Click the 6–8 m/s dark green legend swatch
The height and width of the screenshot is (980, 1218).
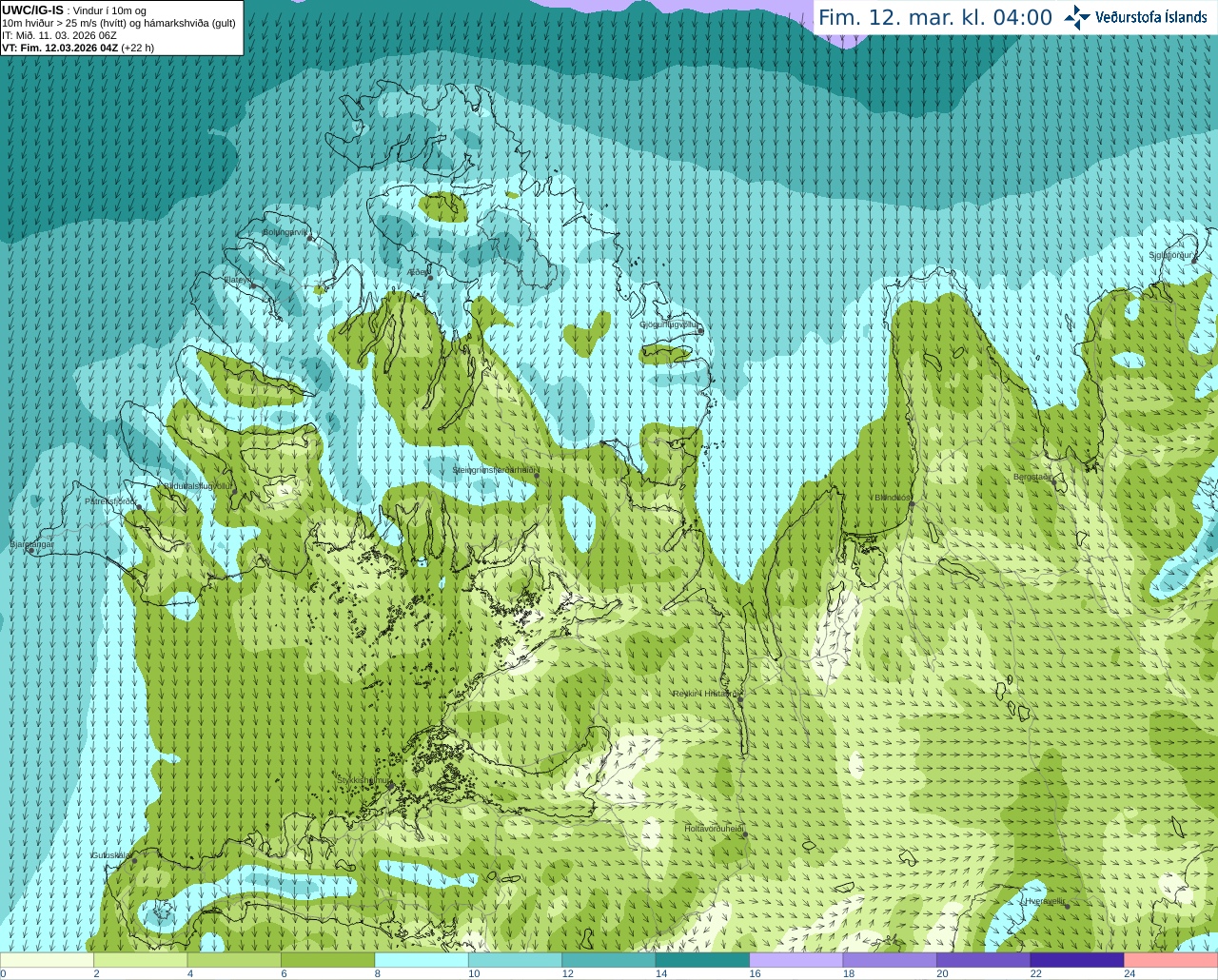328,960
